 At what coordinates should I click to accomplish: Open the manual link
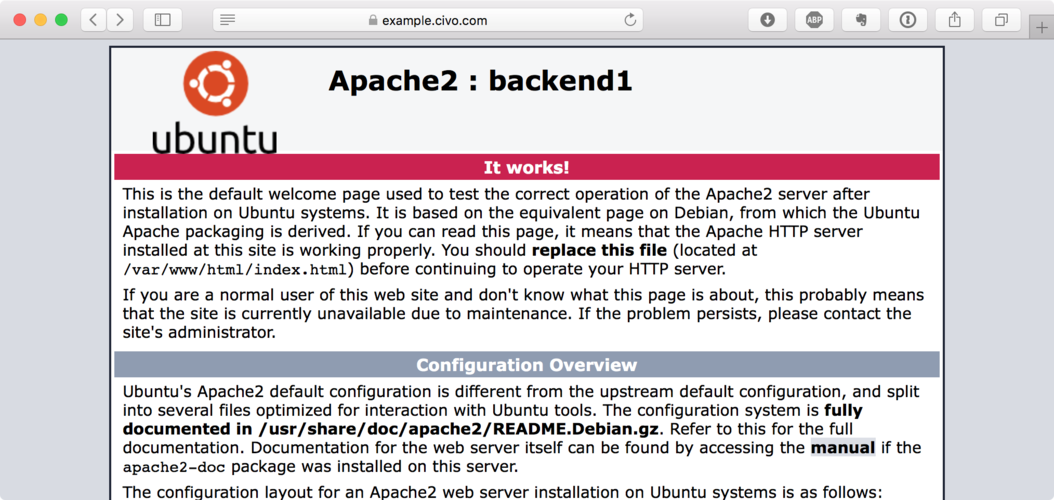[843, 448]
